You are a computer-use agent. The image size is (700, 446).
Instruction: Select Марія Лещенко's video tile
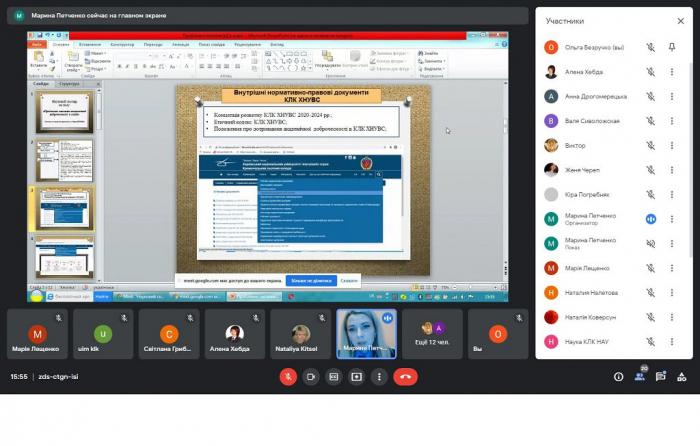pos(38,334)
